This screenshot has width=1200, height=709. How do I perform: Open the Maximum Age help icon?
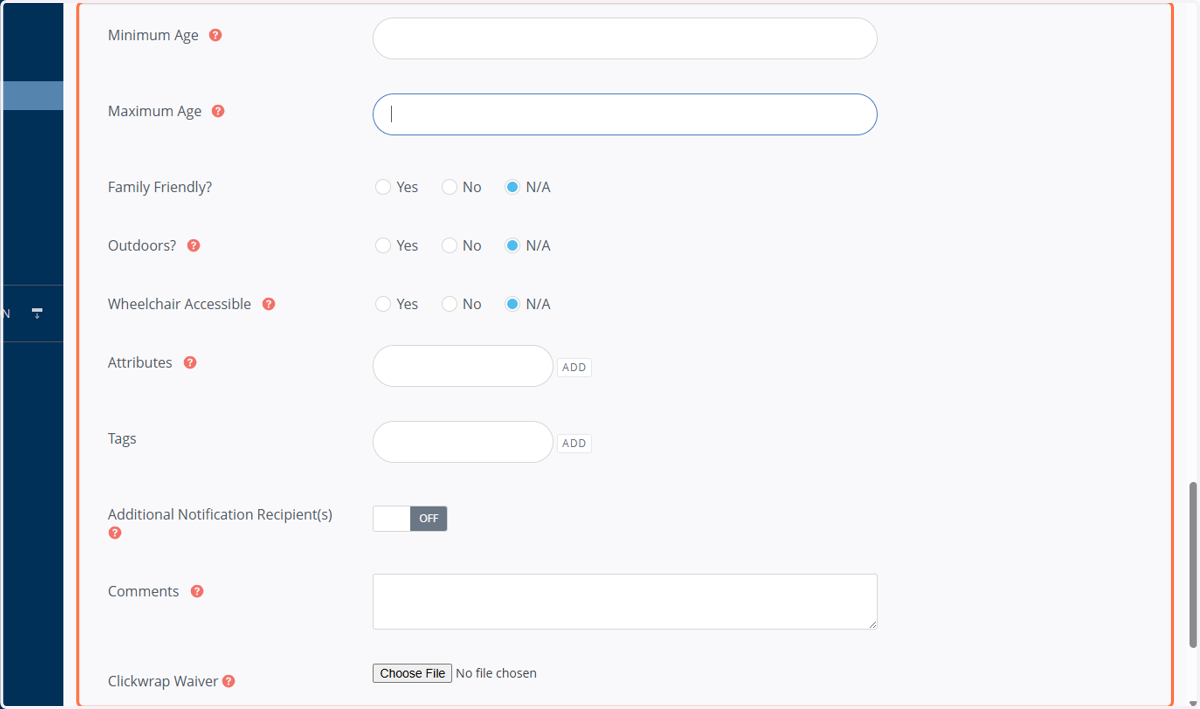pos(218,111)
